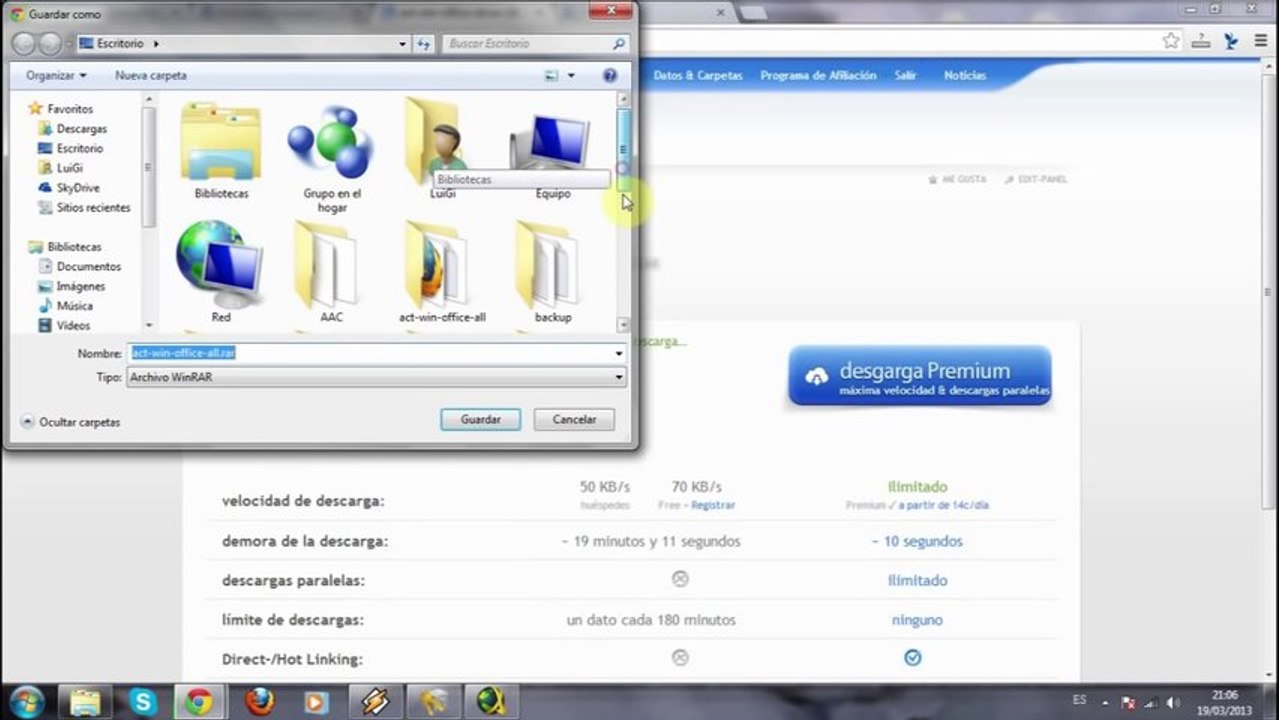Click the EDIT-PANEL link
Screen dimensions: 1279x720
(1035, 179)
